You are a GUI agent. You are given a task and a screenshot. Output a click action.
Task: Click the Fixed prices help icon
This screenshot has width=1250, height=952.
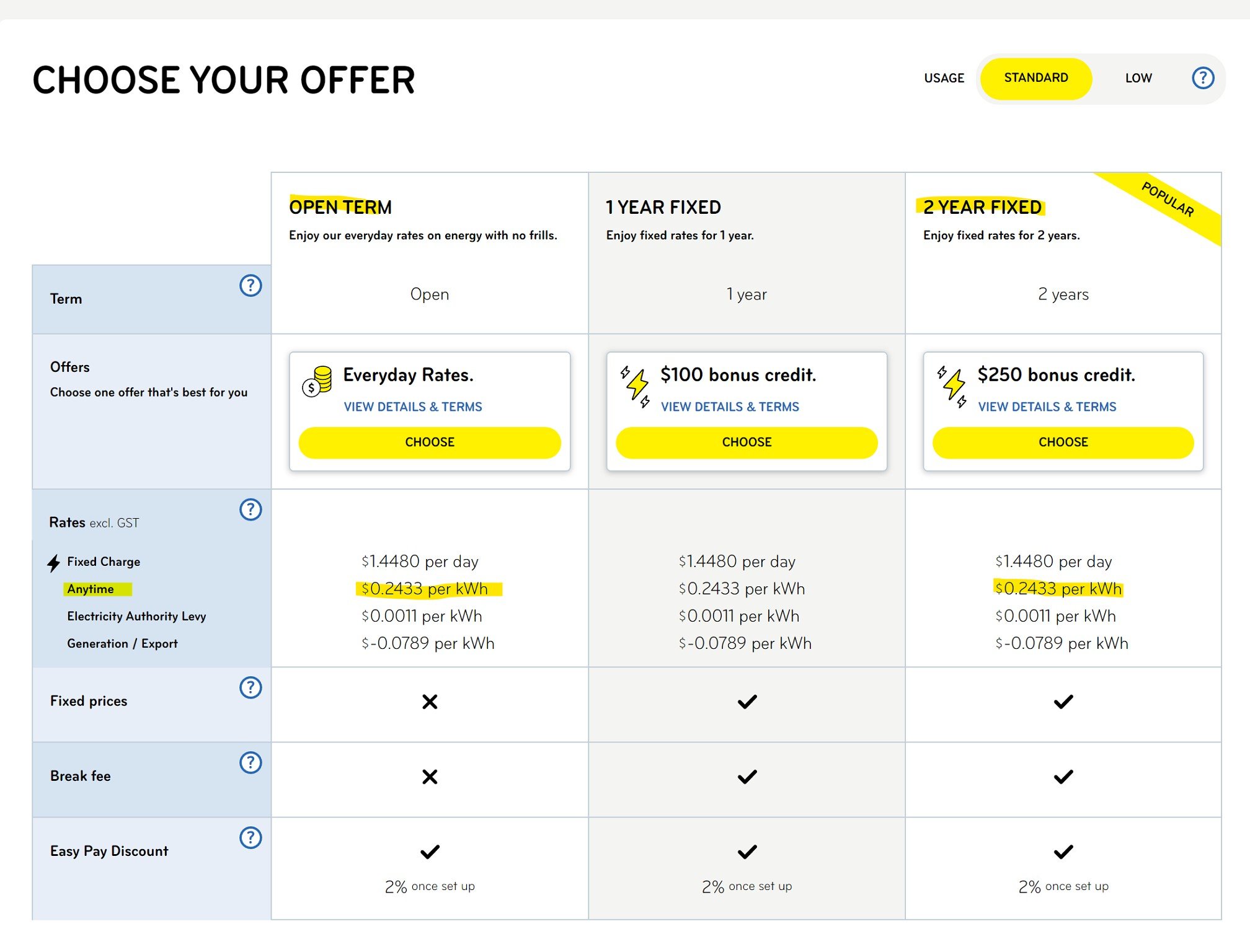point(250,687)
